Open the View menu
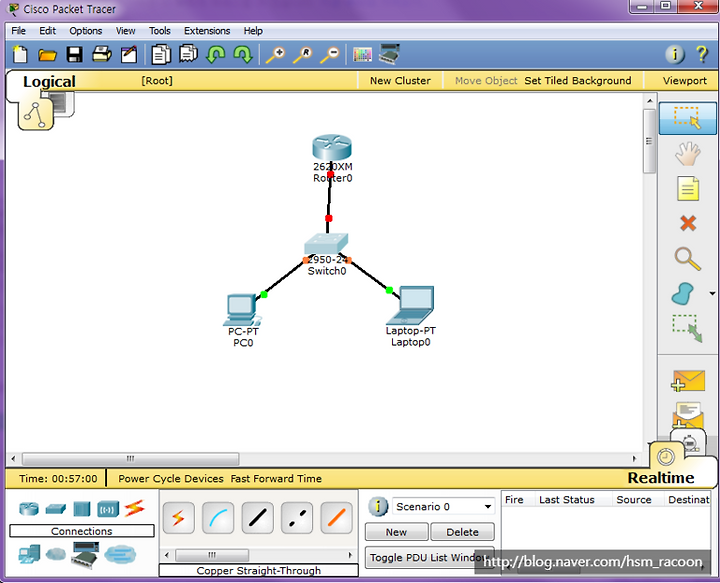This screenshot has width=720, height=583. (125, 31)
